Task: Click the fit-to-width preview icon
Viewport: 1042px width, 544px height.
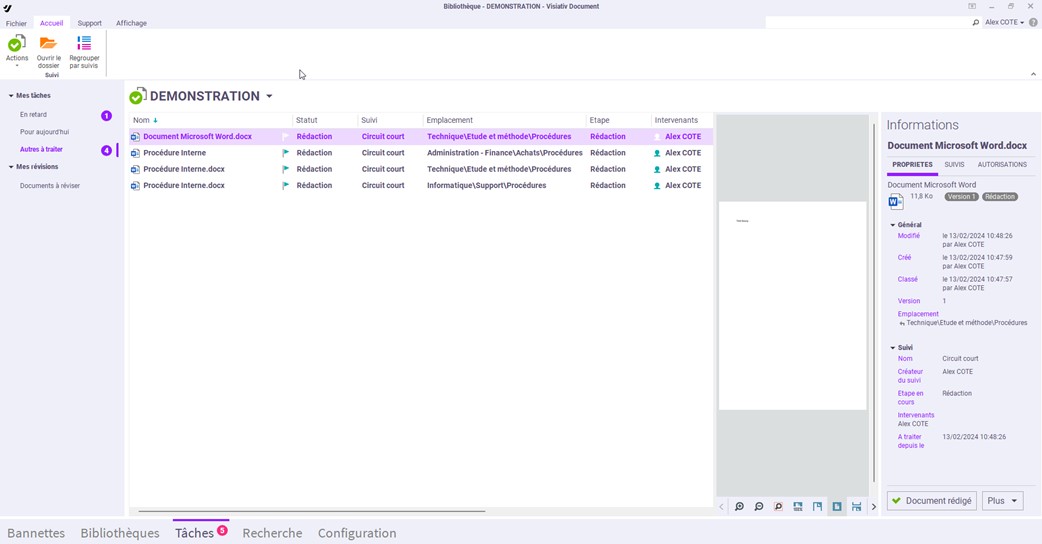Action: [x=856, y=507]
